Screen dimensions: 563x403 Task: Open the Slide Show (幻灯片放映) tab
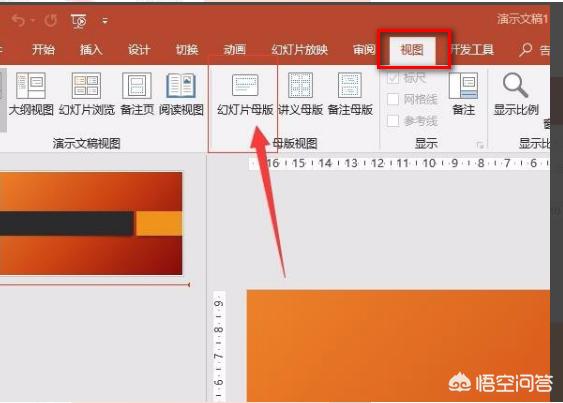coord(299,50)
